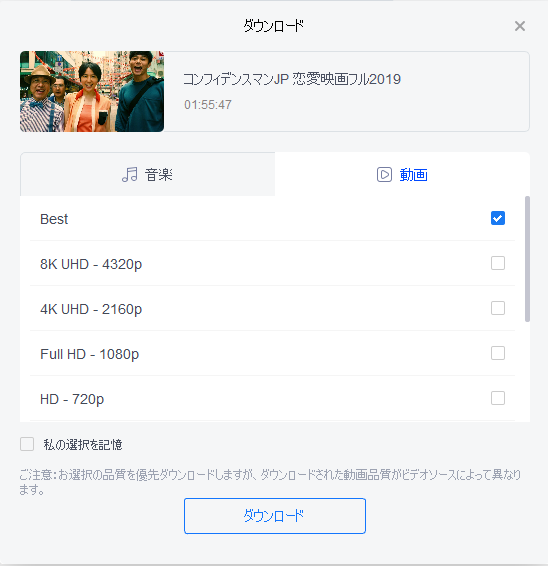The width and height of the screenshot is (548, 566).
Task: Check the 4K UHD - 2160p checkbox
Action: pyautogui.click(x=498, y=308)
